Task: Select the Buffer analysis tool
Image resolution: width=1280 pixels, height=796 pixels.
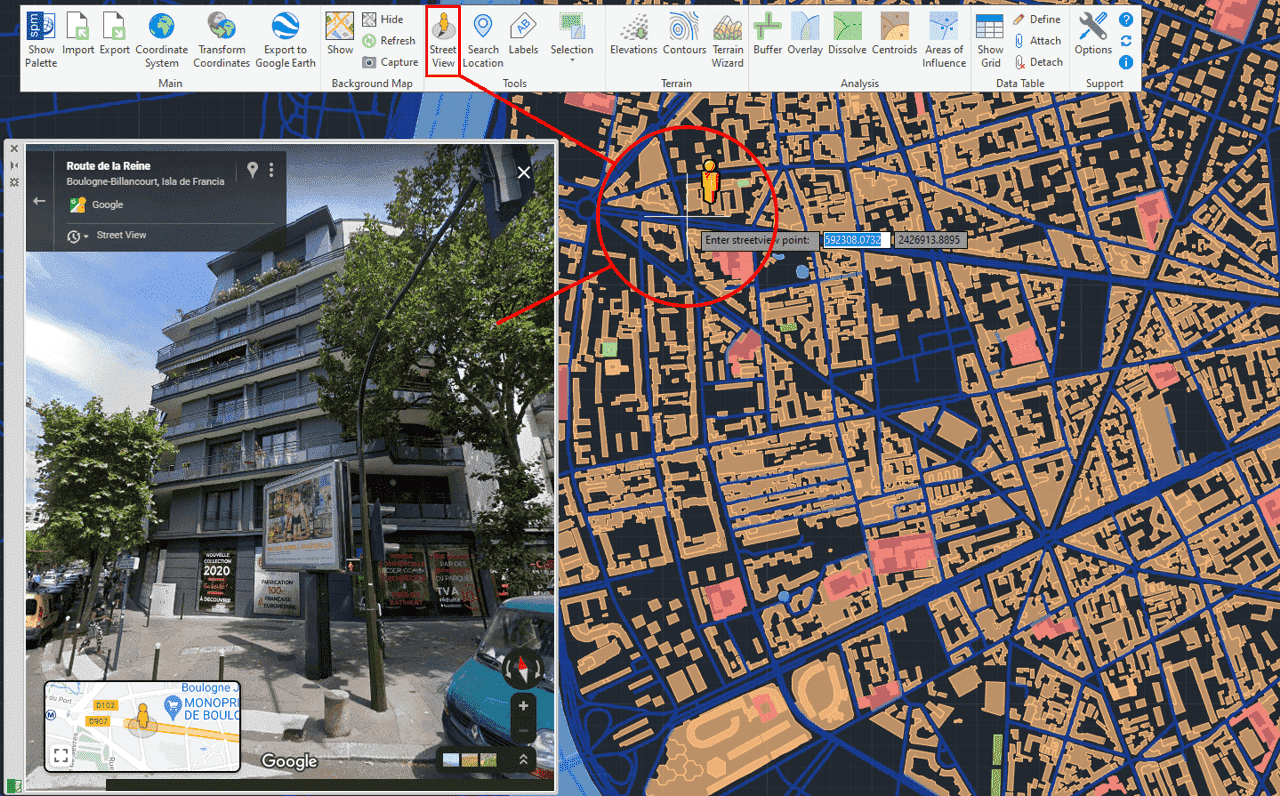Action: point(767,40)
